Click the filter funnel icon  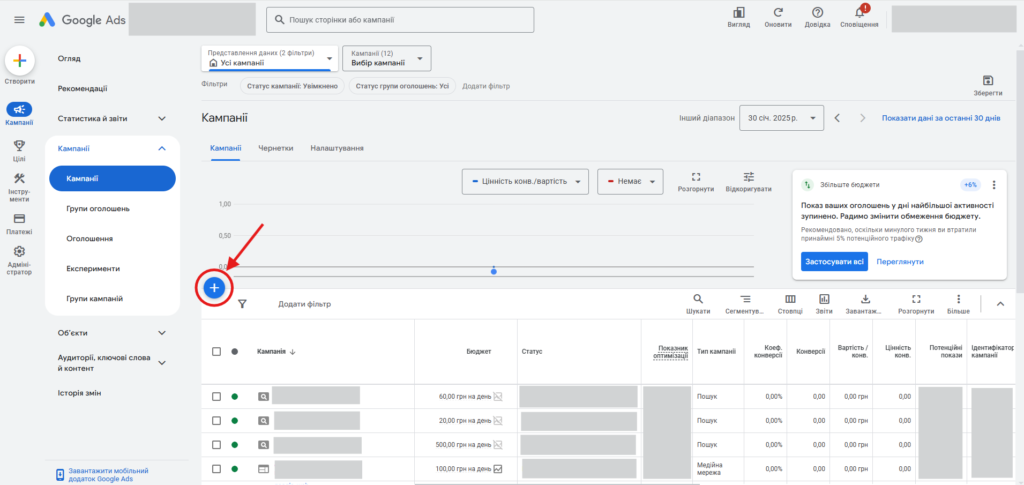[x=242, y=304]
